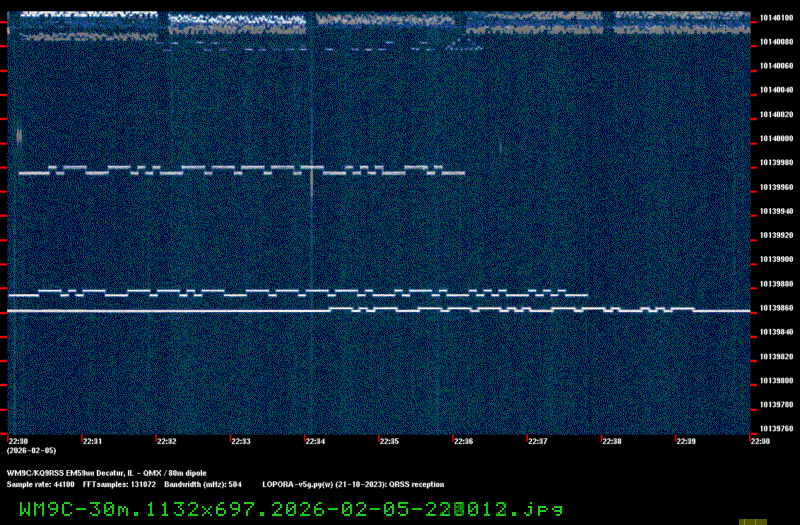
Task: Click the 10139980 frequency label
Action: click(776, 163)
